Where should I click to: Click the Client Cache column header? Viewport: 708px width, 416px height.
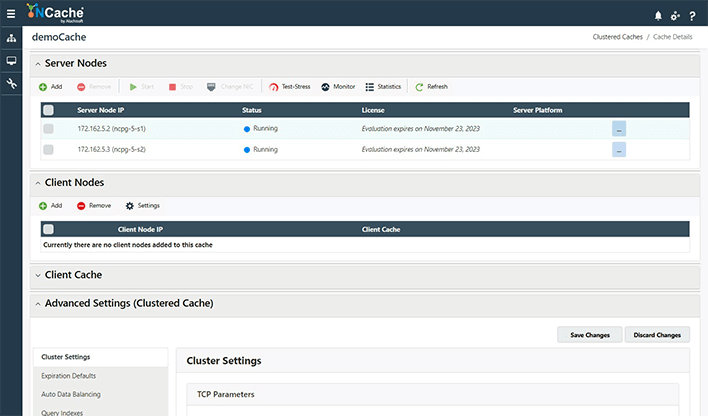(381, 229)
